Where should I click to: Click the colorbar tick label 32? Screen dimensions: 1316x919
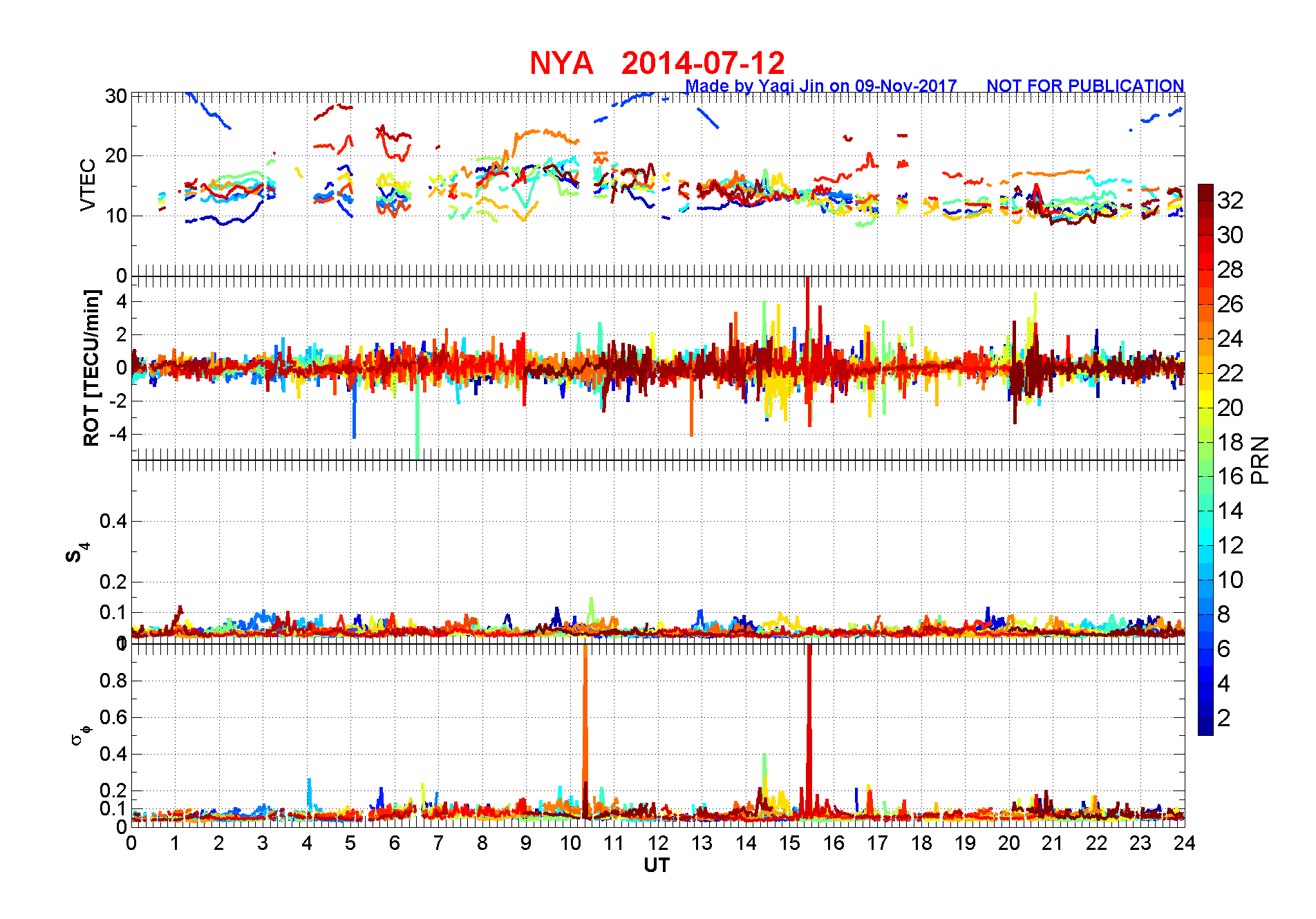[1230, 200]
